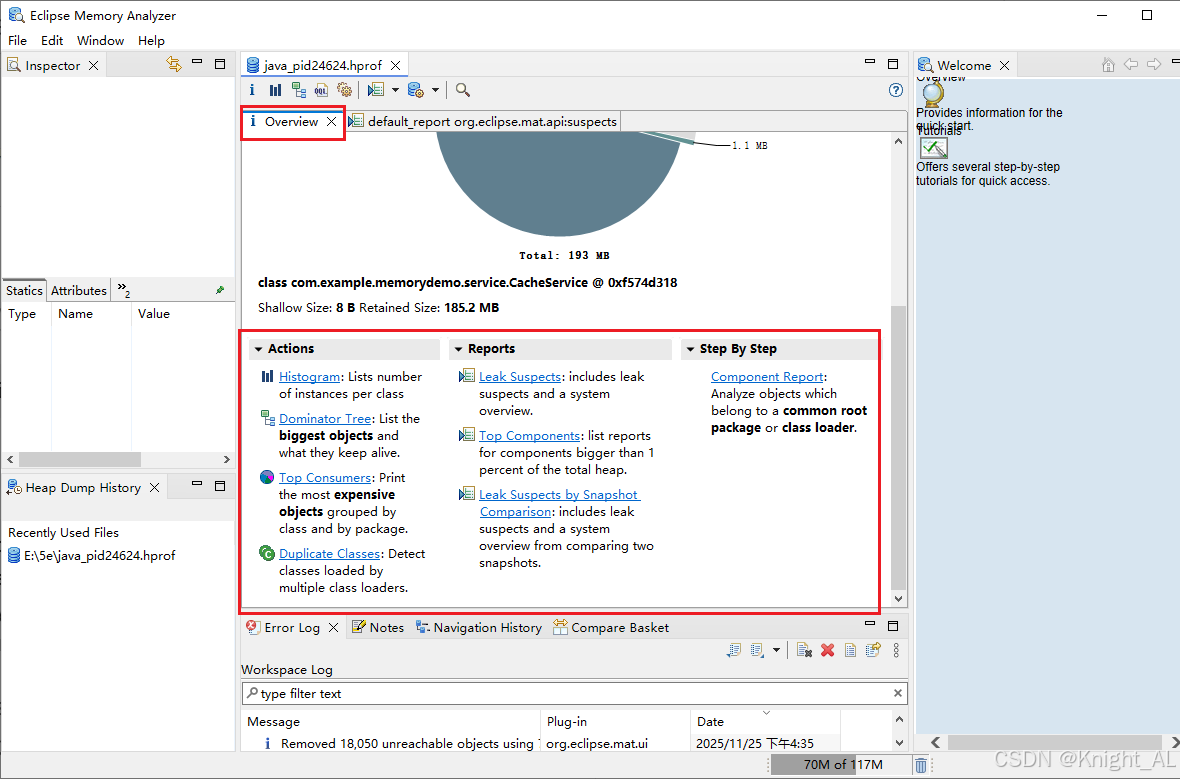Screen dimensions: 1180x779
Task: Run the expert system test report icon
Action: click(x=376, y=90)
